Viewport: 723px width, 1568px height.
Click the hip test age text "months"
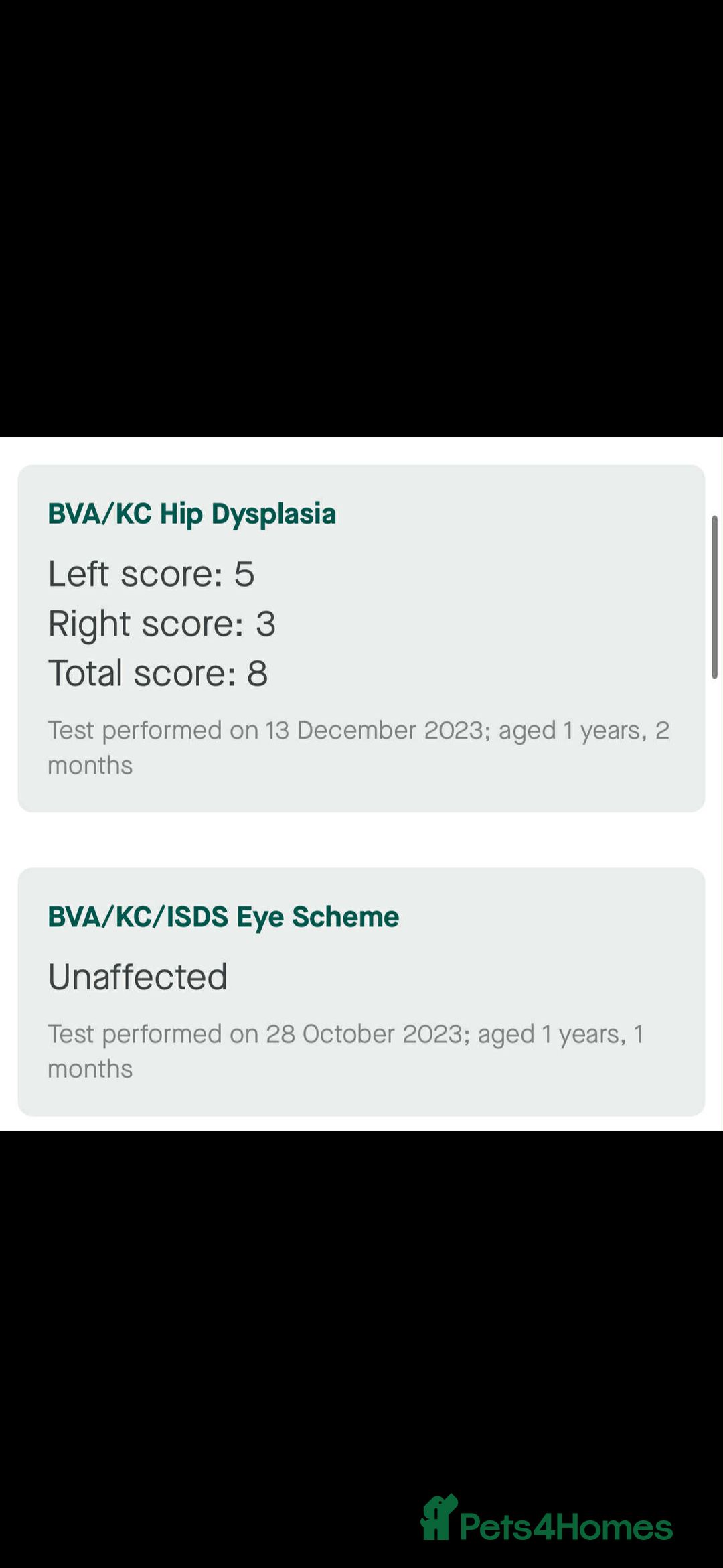[x=90, y=765]
